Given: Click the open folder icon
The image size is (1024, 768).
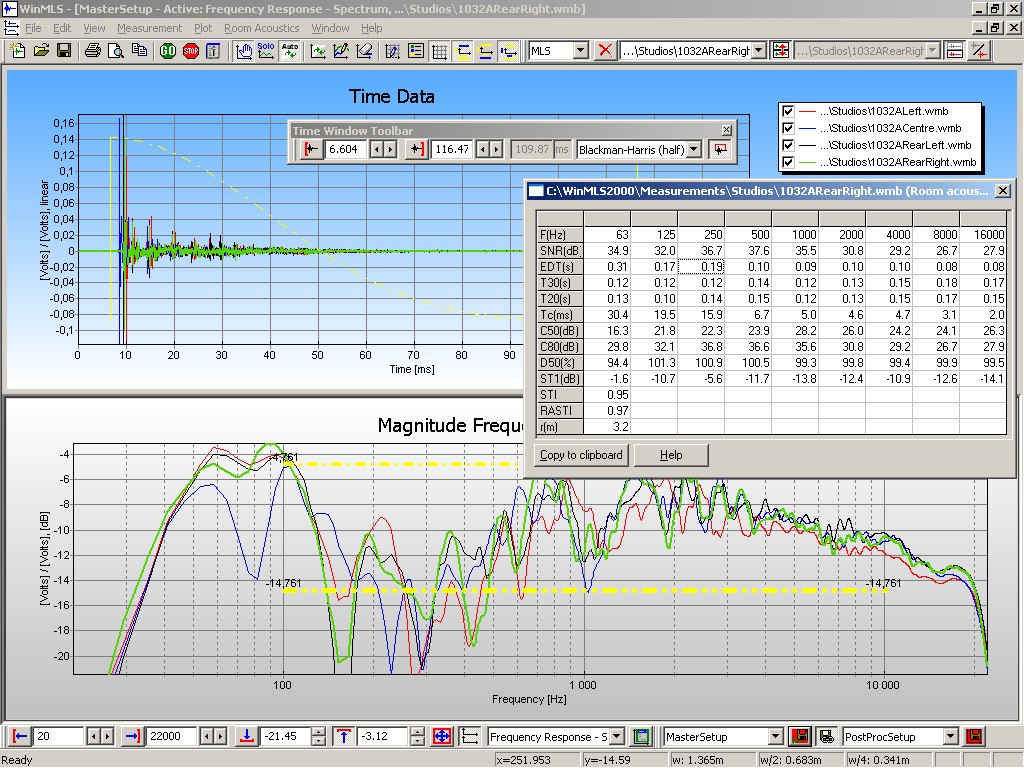Looking at the screenshot, I should click(x=41, y=51).
